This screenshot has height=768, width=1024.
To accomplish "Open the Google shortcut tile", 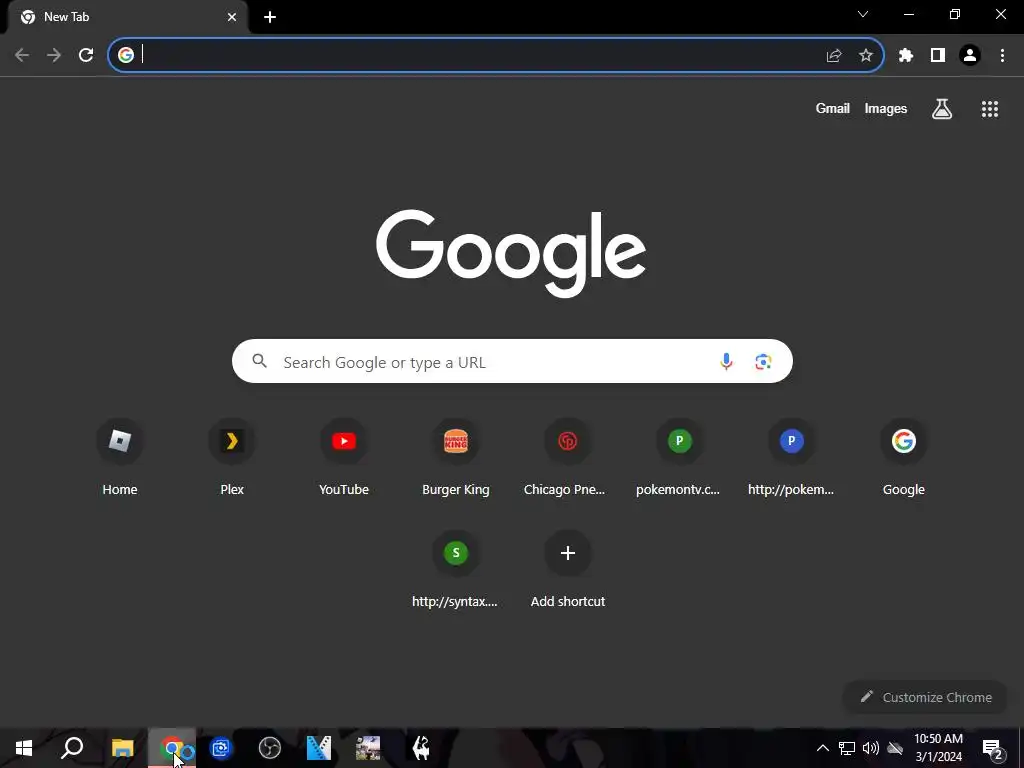I will coord(903,457).
